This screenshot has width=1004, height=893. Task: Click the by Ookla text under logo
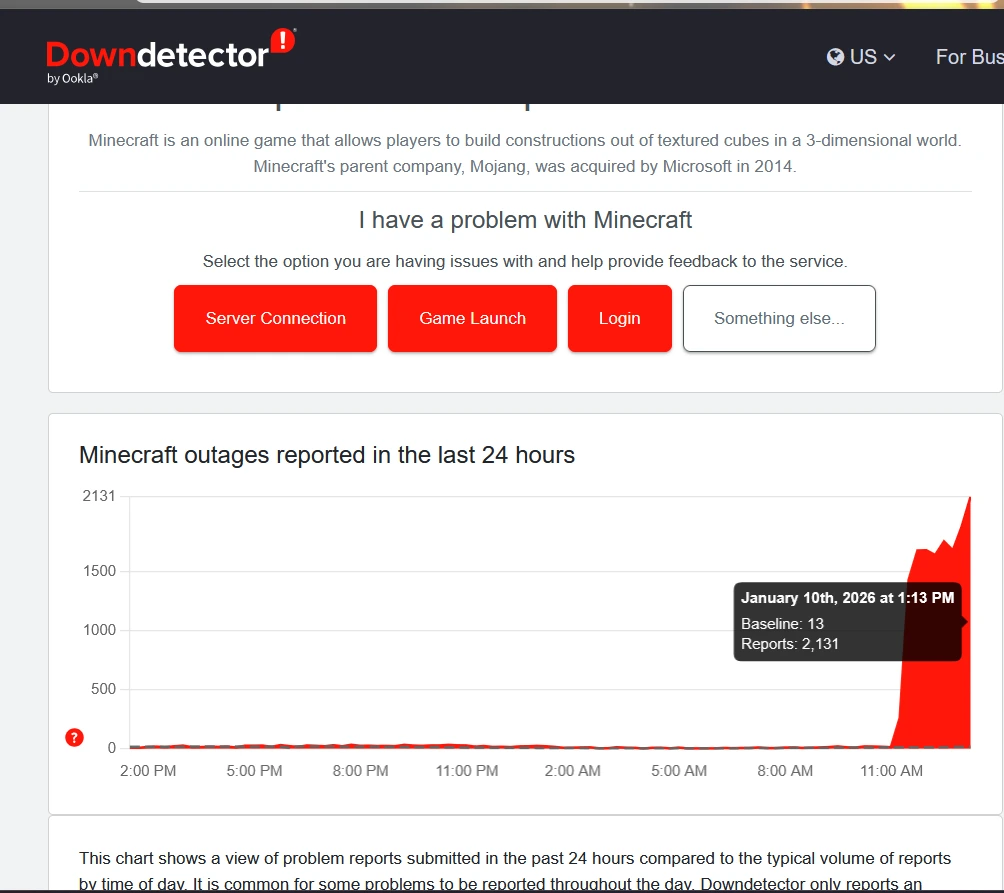[72, 79]
